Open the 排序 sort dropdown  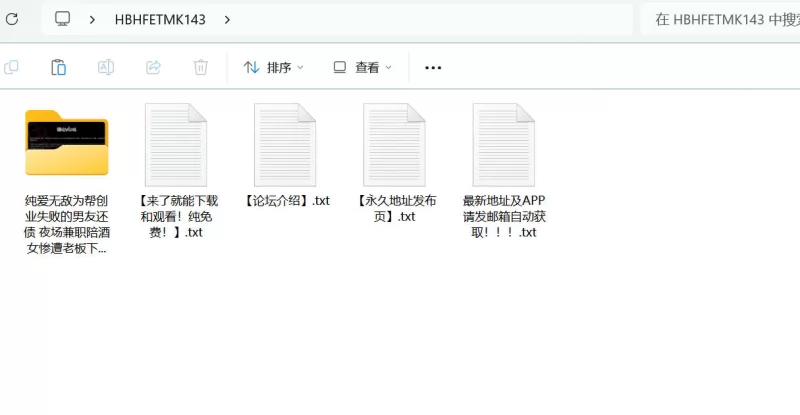[273, 67]
